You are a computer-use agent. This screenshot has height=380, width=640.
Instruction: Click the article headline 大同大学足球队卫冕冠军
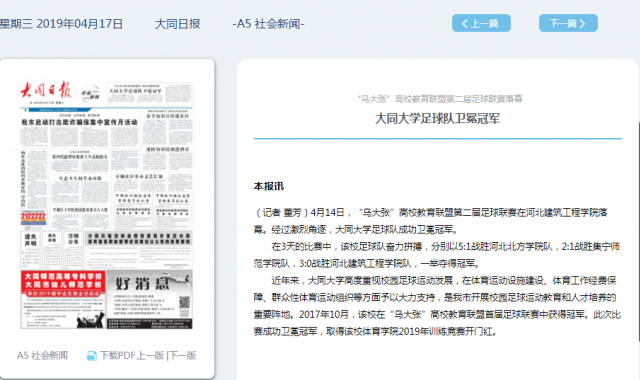coord(437,119)
